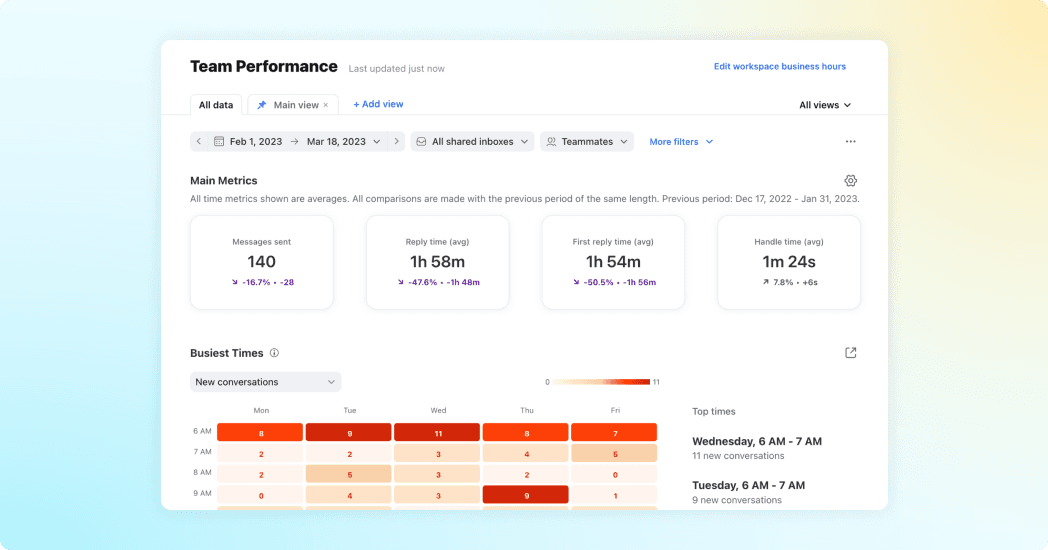Switch to All data tab

coord(216,105)
